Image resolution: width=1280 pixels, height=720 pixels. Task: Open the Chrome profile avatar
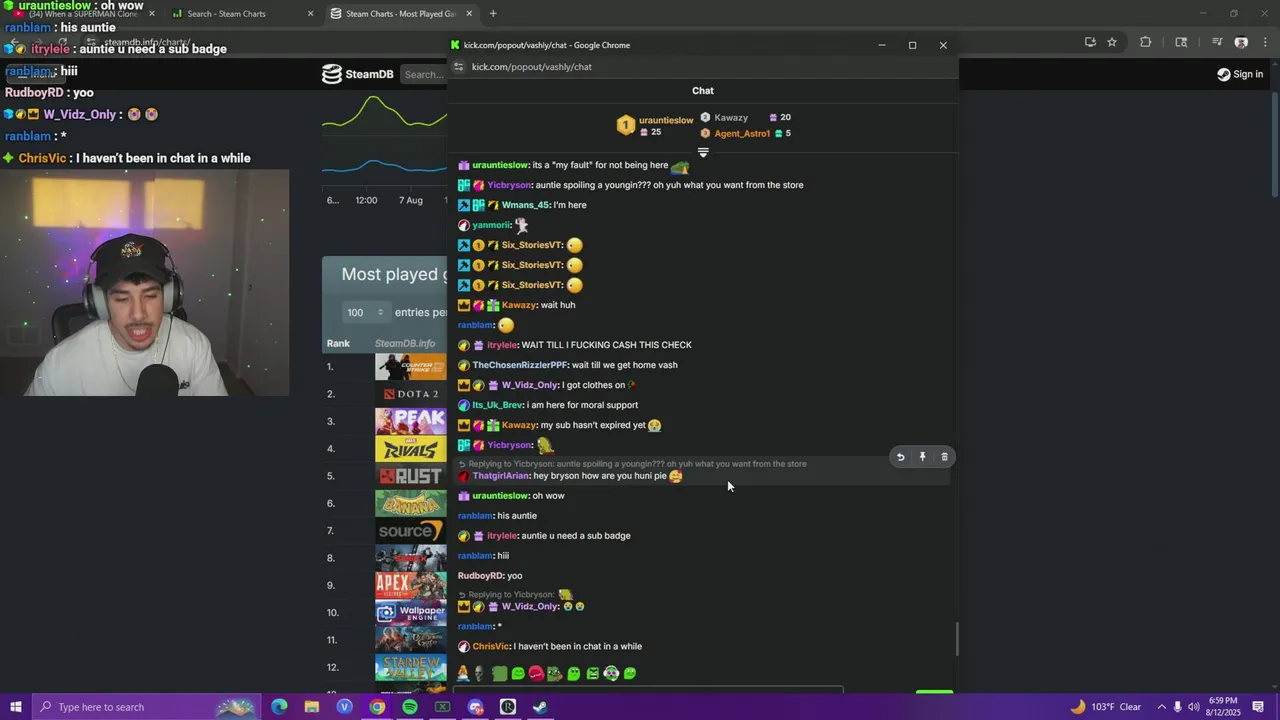pyautogui.click(x=1241, y=42)
